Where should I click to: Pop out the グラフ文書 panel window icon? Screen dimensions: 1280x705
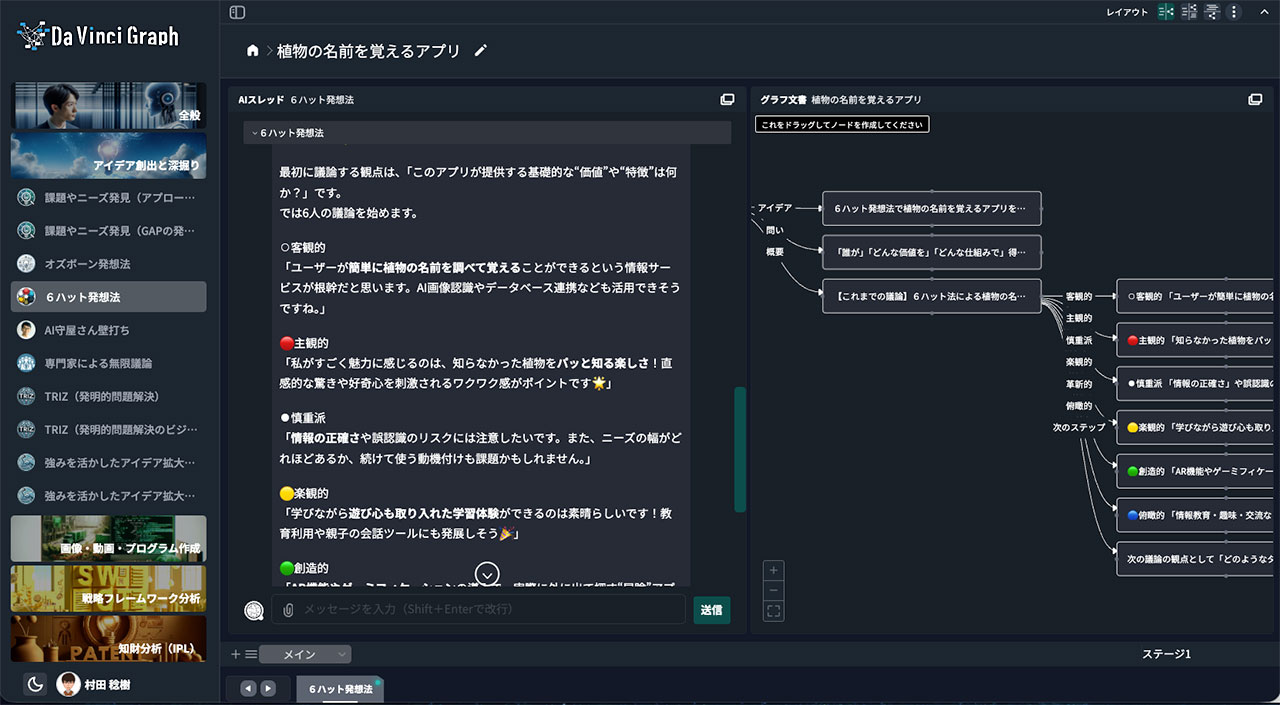point(1255,100)
